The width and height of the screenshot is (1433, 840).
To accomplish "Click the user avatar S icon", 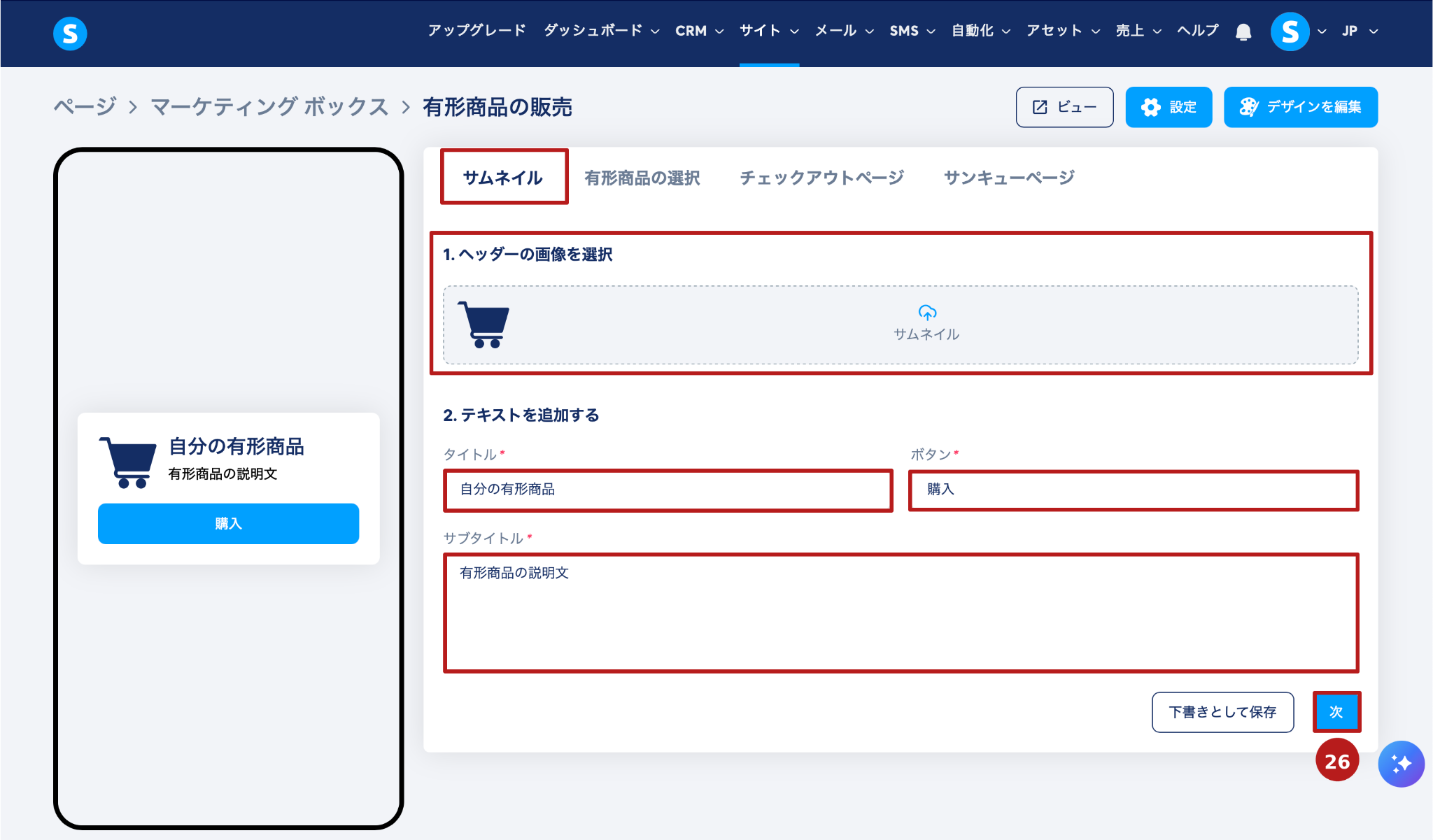I will 1290,31.
